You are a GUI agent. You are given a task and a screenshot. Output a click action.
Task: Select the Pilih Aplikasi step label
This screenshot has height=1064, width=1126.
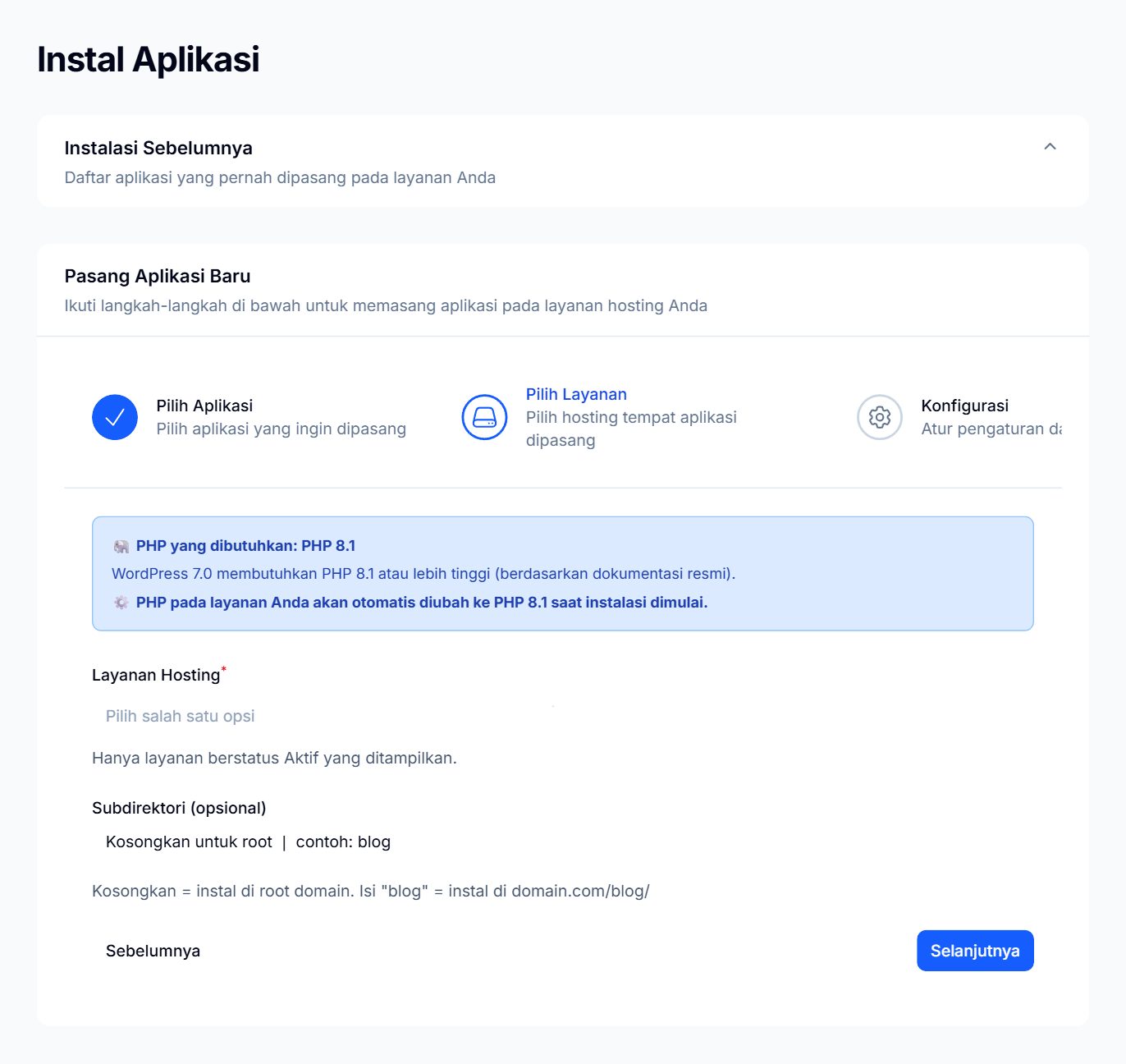204,406
